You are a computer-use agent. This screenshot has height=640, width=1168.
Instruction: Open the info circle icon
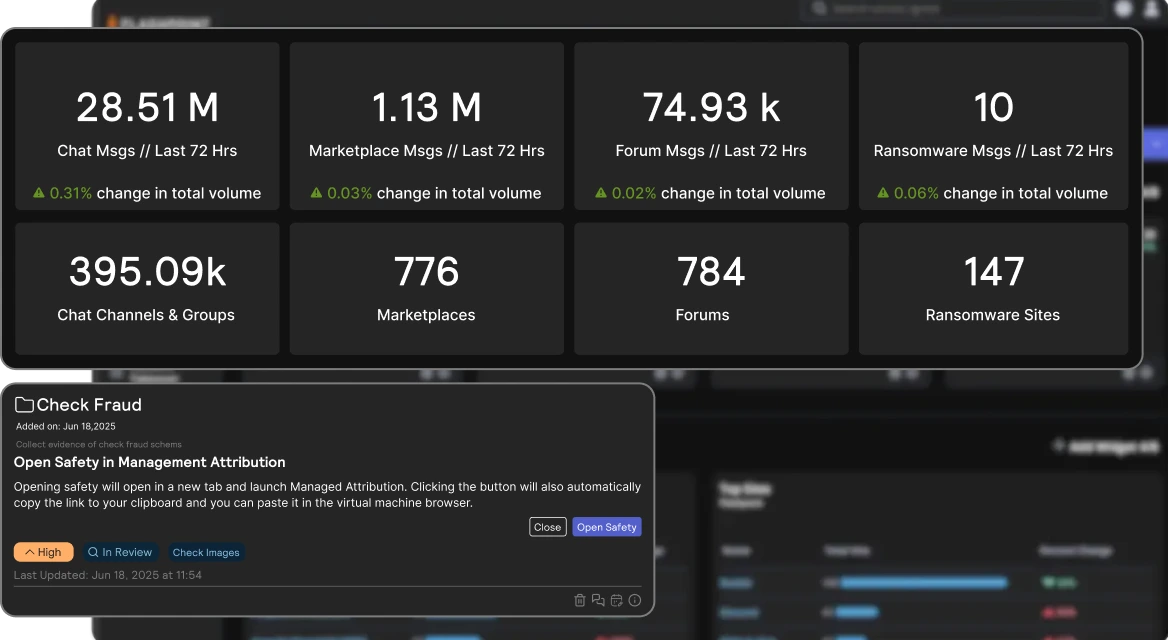[635, 601]
